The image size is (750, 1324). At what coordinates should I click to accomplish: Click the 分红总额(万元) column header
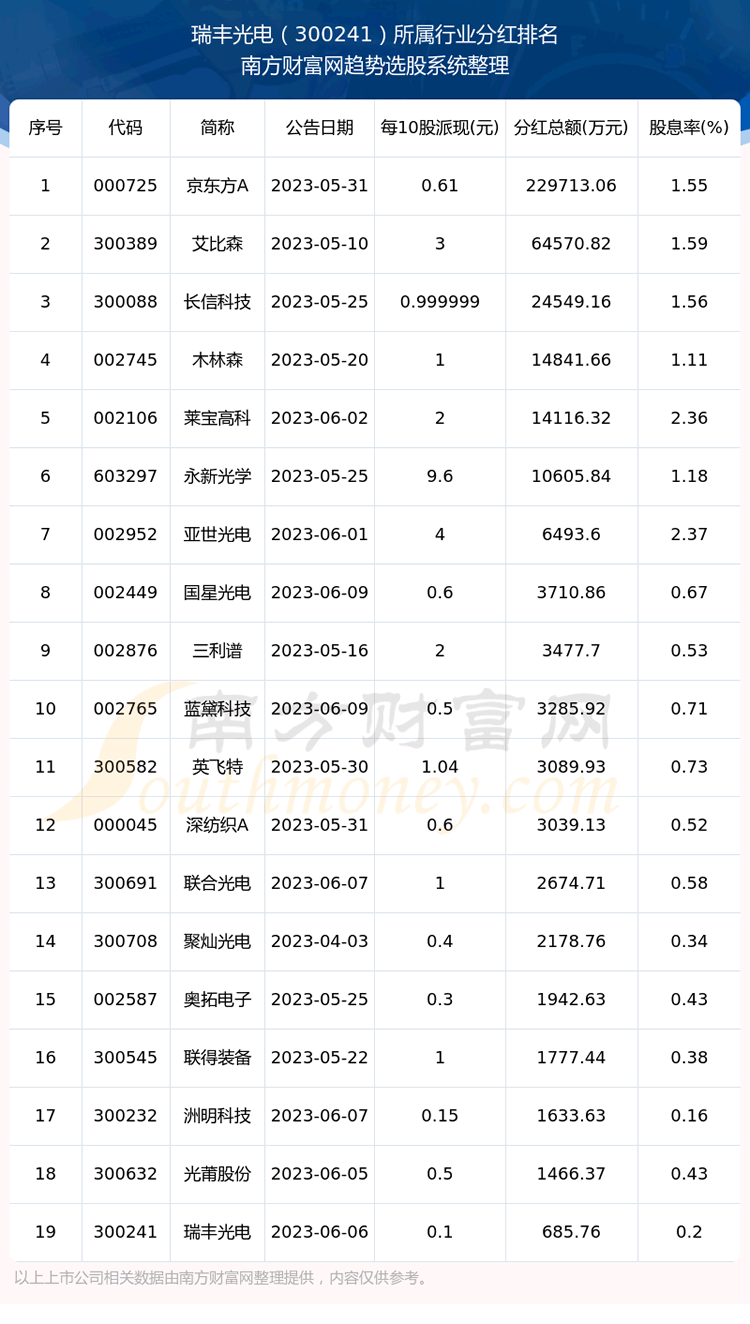coord(570,128)
